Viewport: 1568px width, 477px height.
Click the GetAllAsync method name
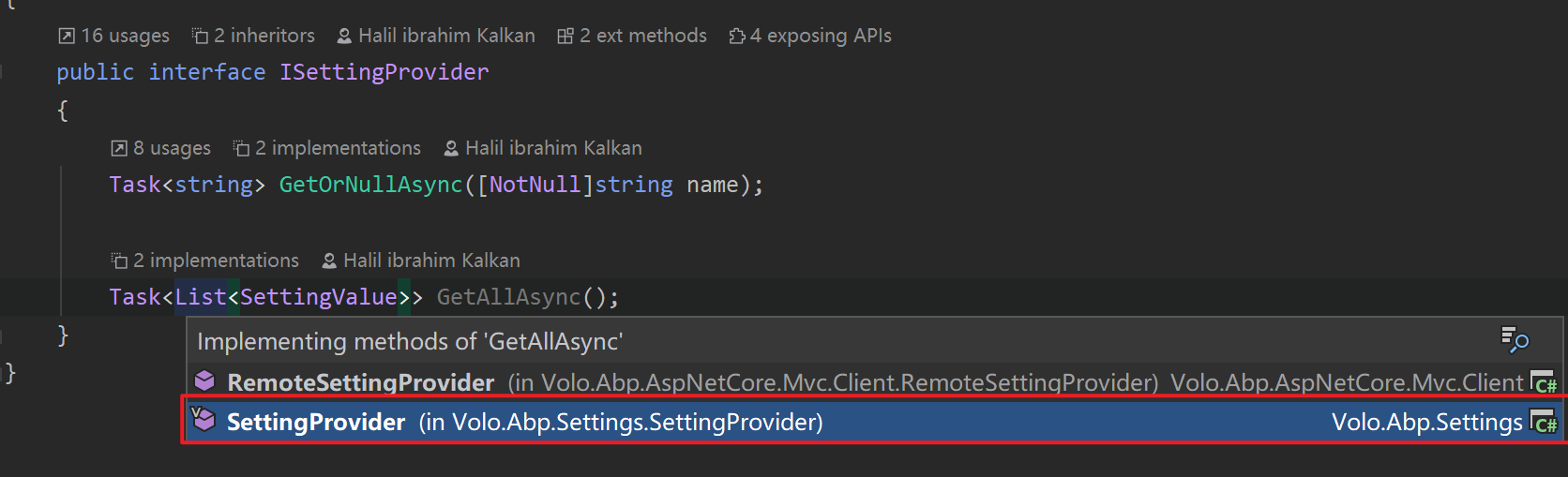[509, 297]
